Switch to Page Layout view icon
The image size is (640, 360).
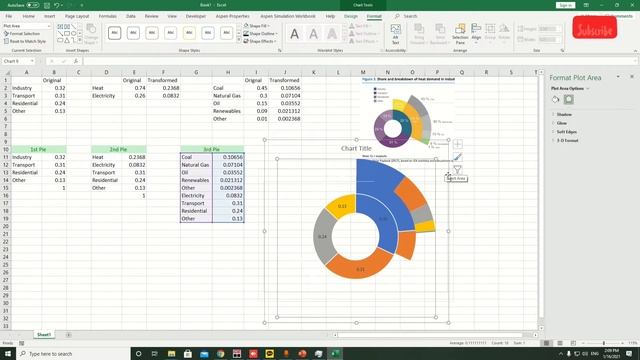(x=560, y=343)
